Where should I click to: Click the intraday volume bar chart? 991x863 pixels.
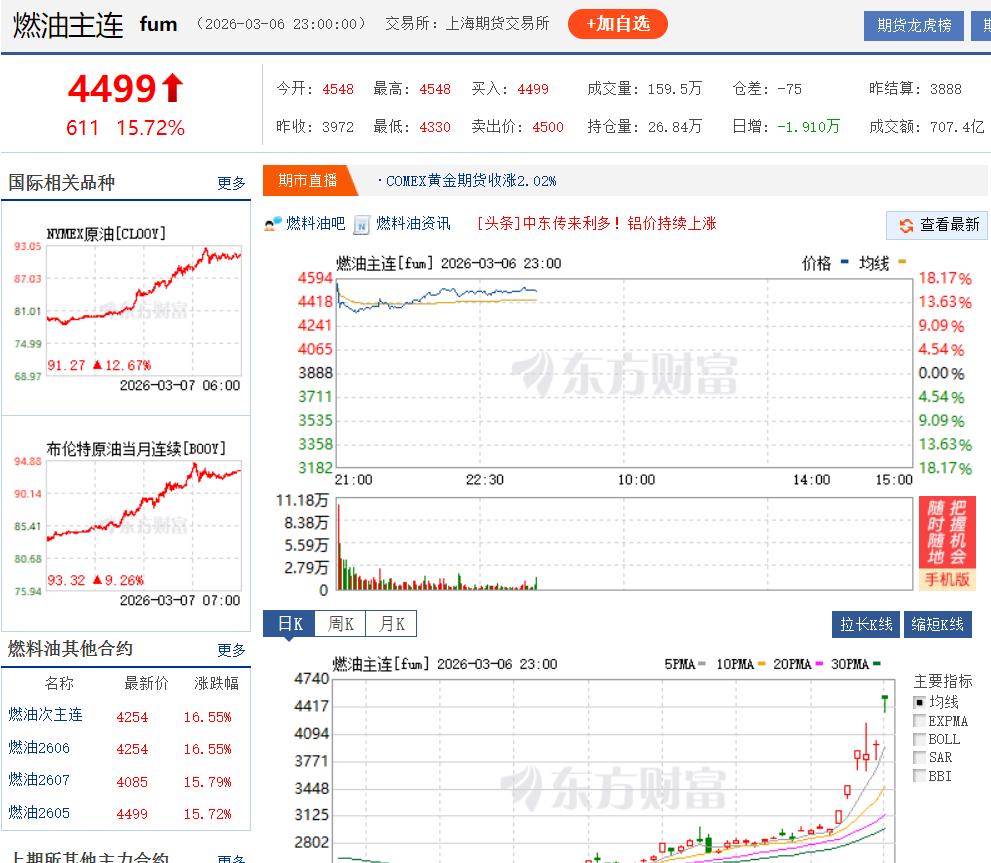pos(624,544)
